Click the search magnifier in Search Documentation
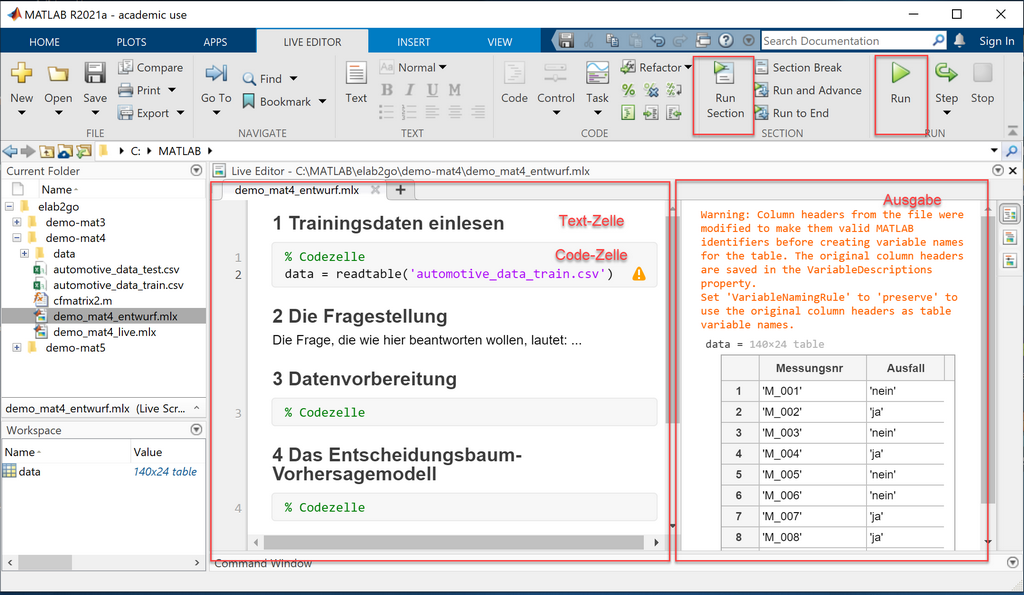 (938, 40)
